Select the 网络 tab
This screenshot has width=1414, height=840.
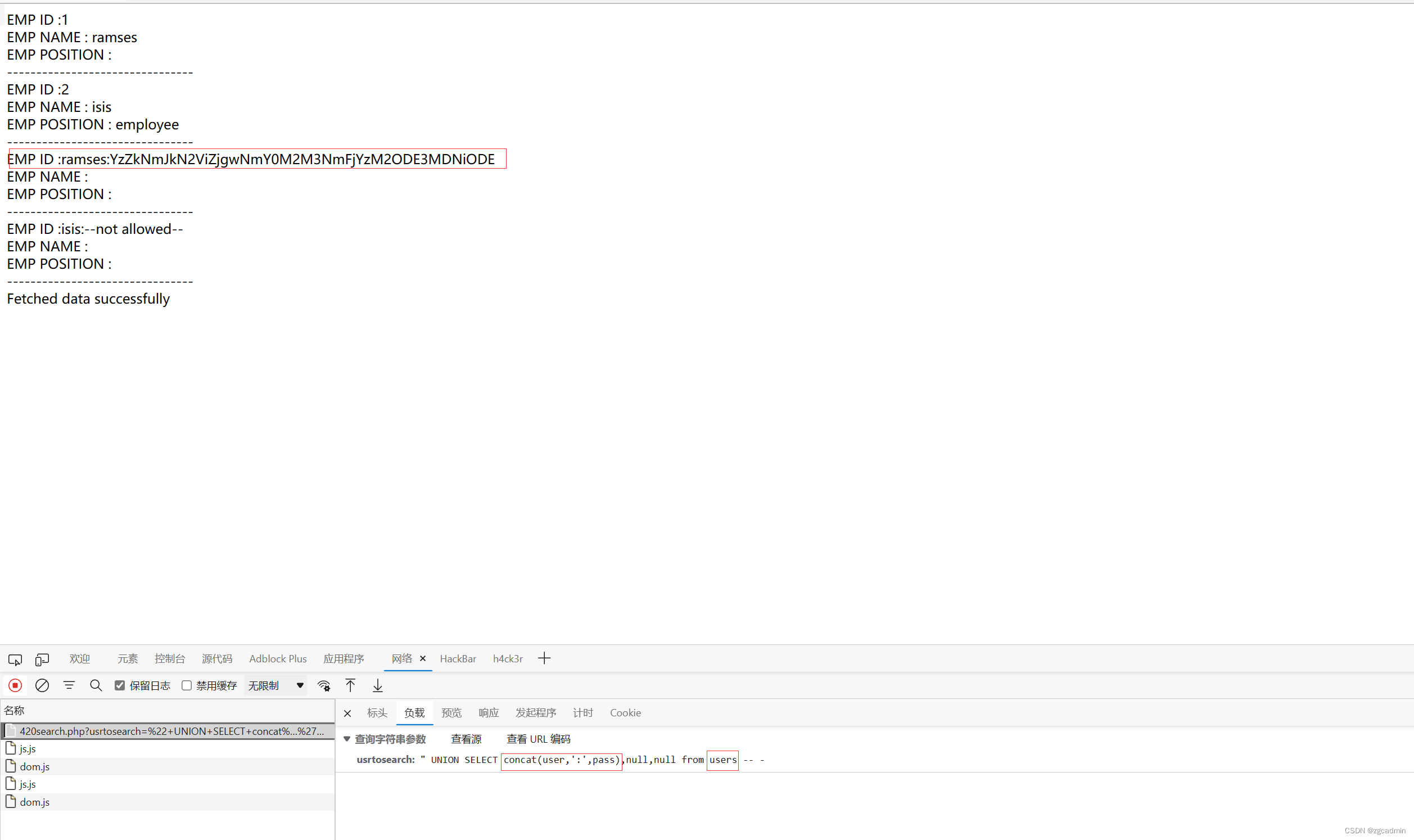point(402,658)
